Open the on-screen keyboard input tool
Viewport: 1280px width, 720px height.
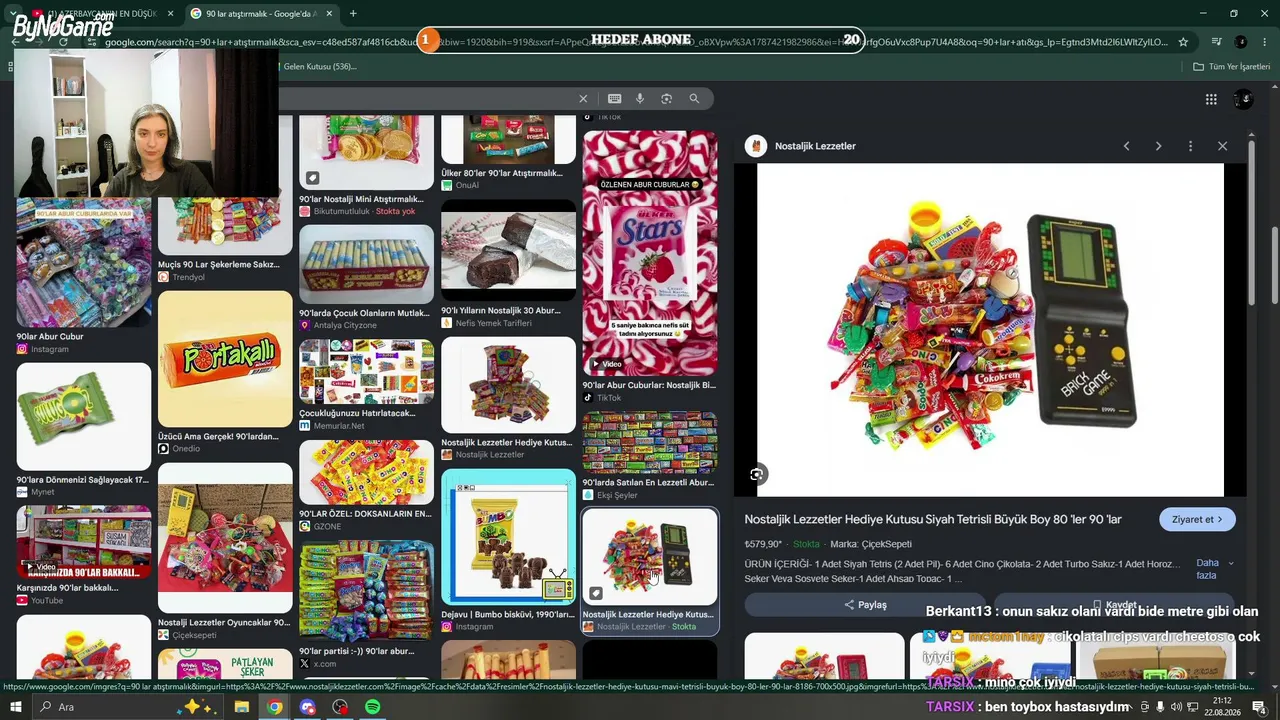[x=614, y=99]
